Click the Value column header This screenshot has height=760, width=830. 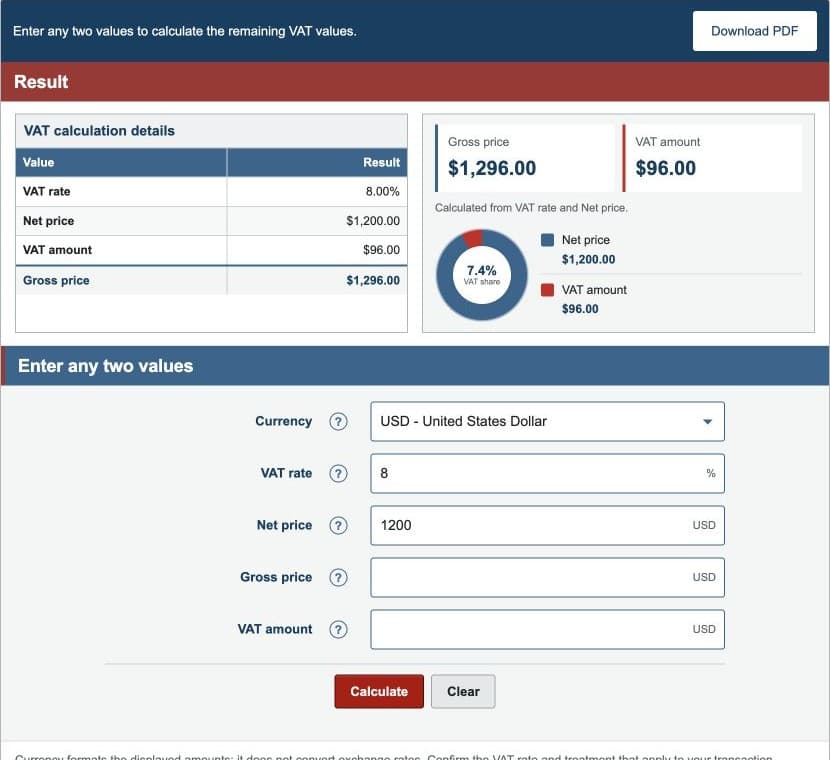(121, 162)
